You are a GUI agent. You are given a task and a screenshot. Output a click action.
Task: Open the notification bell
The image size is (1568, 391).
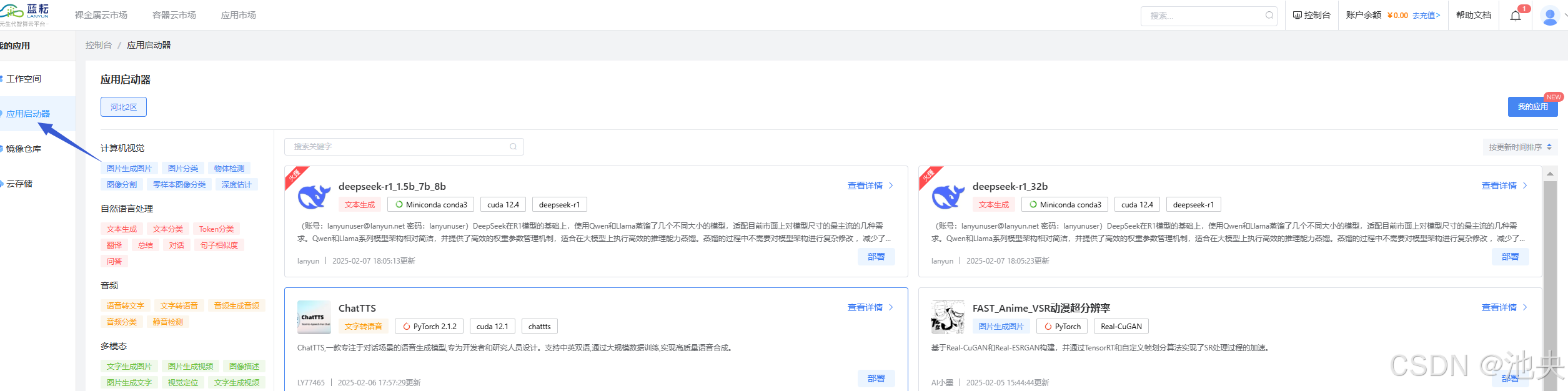pos(1516,16)
